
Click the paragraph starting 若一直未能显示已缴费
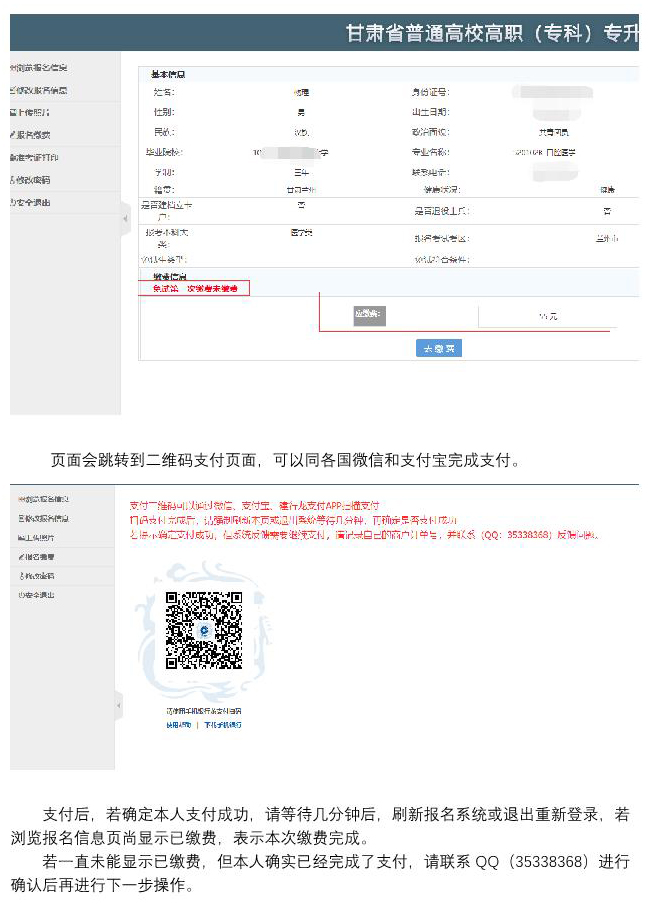click(320, 874)
